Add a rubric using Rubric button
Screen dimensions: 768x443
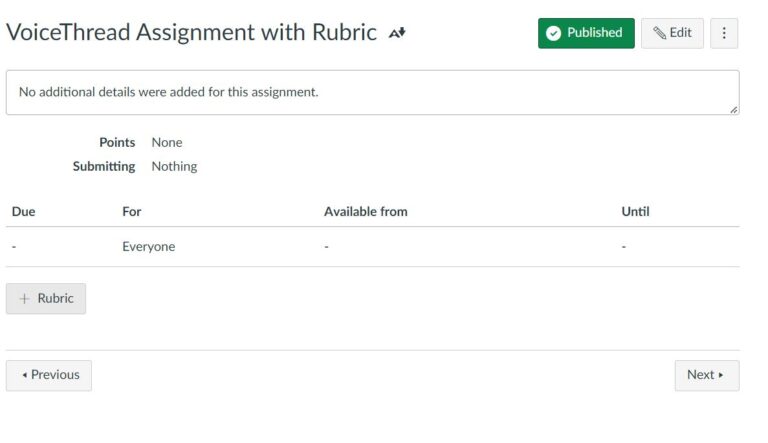46,299
